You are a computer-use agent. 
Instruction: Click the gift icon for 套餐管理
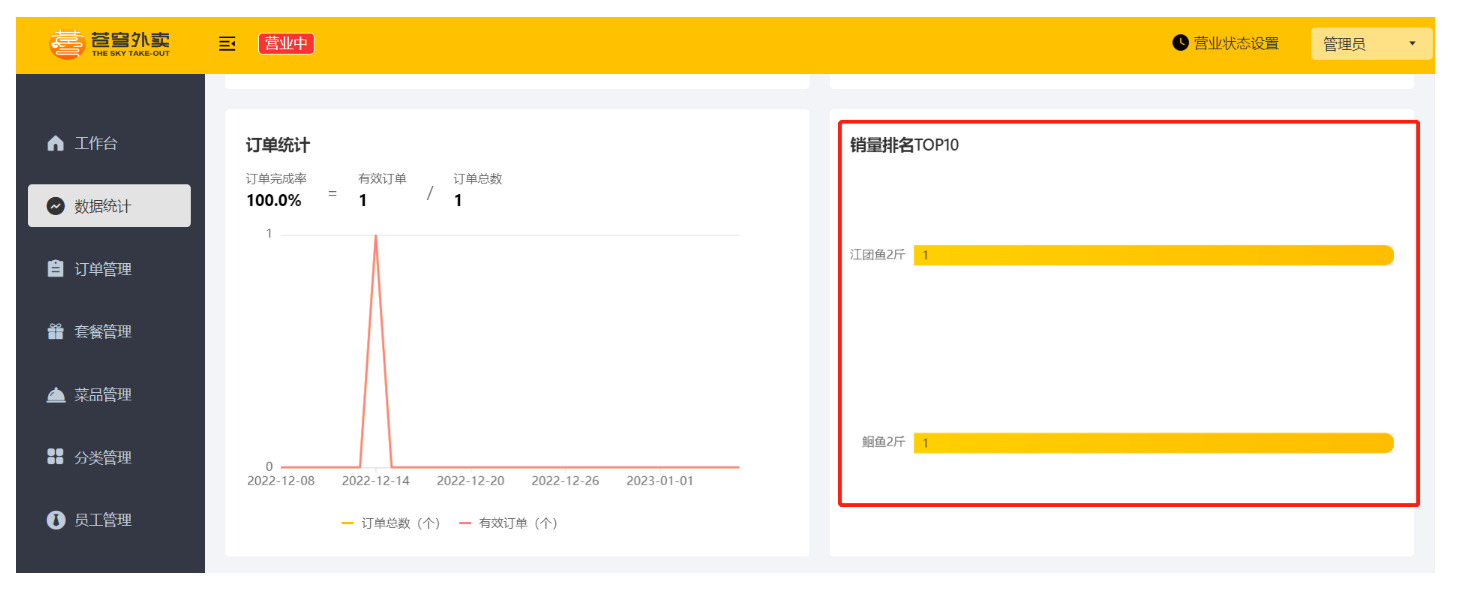pyautogui.click(x=56, y=331)
